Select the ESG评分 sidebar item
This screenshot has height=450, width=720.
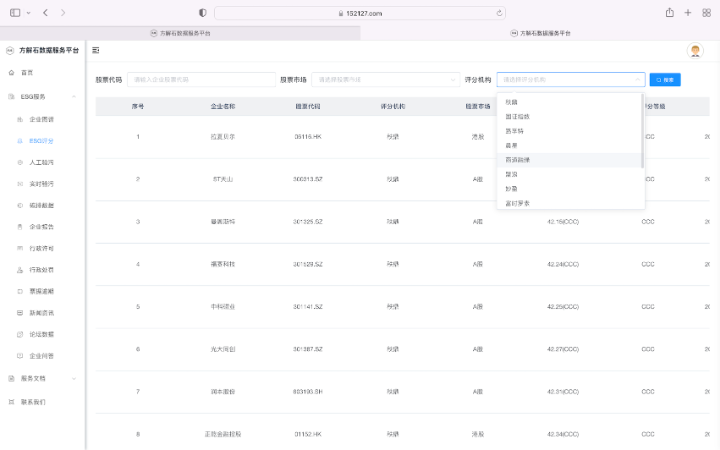coord(42,141)
